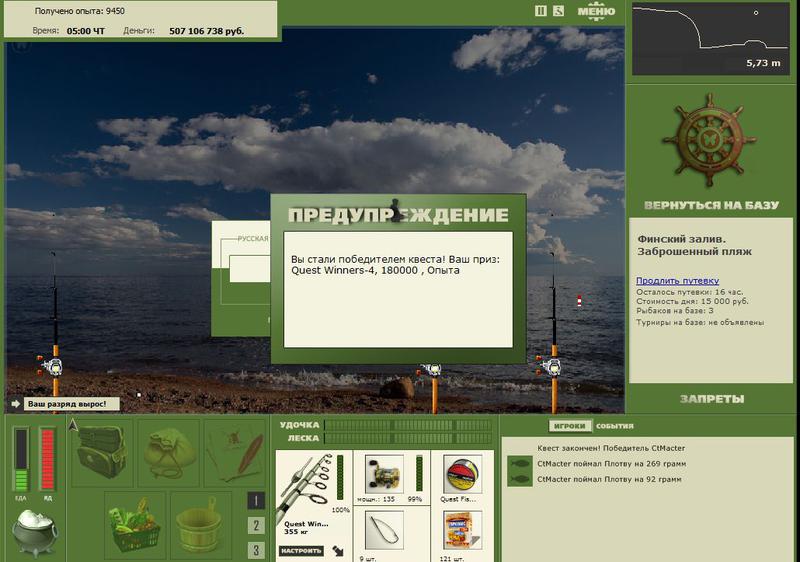Select tackle slot 2

tap(256, 525)
